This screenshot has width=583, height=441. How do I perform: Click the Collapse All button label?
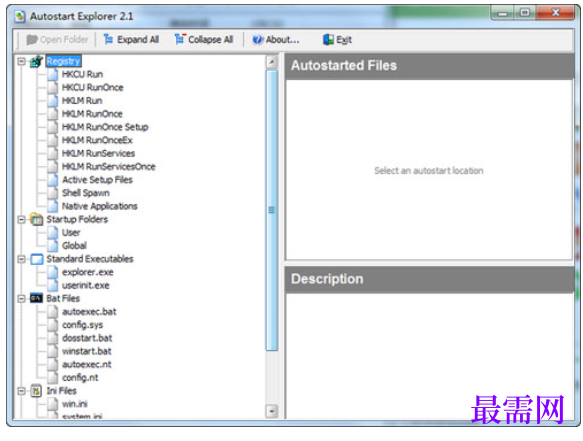click(x=210, y=39)
